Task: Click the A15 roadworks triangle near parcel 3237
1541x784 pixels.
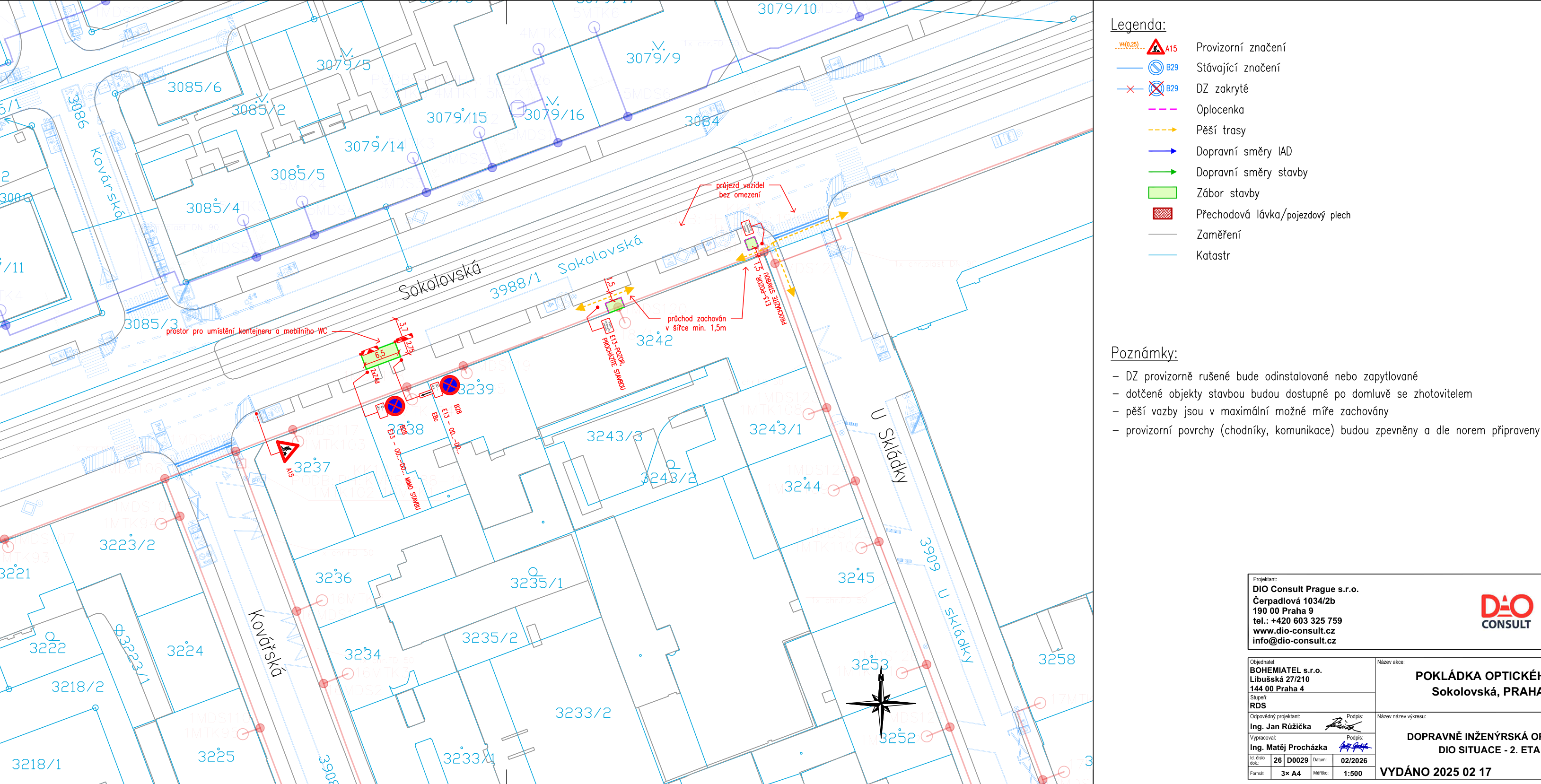Action: point(287,450)
